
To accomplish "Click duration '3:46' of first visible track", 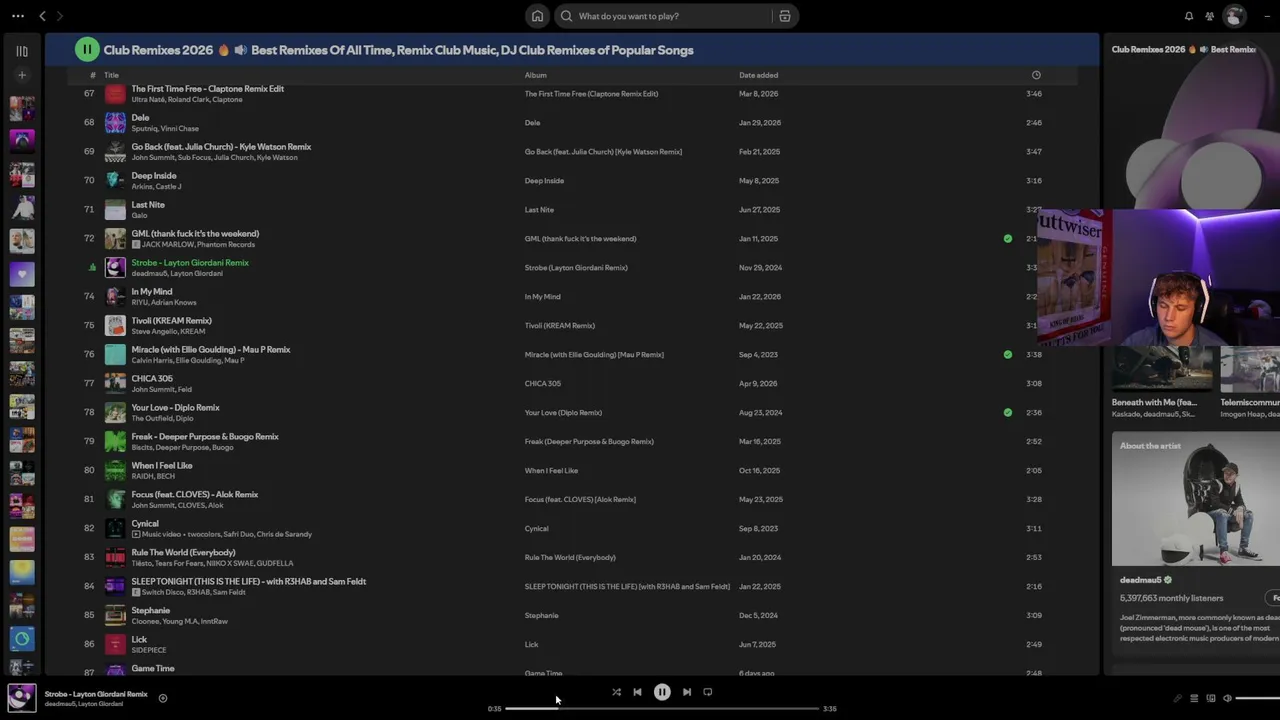I will pyautogui.click(x=1034, y=94).
